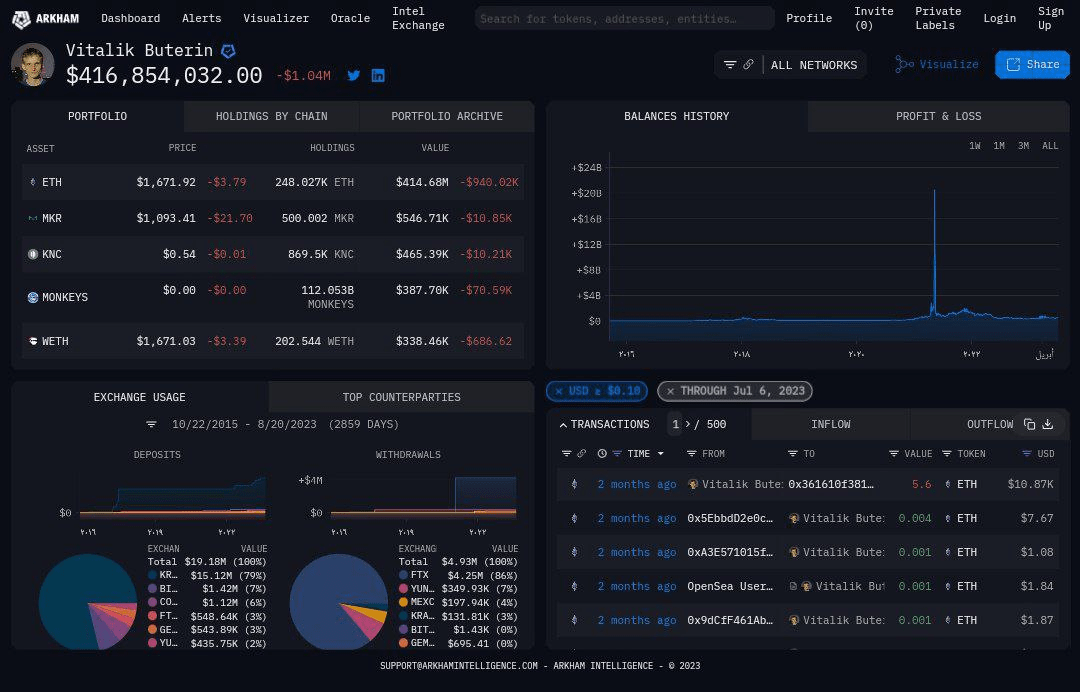Select the ALL balance history range
Image resolution: width=1080 pixels, height=692 pixels.
tap(1050, 146)
